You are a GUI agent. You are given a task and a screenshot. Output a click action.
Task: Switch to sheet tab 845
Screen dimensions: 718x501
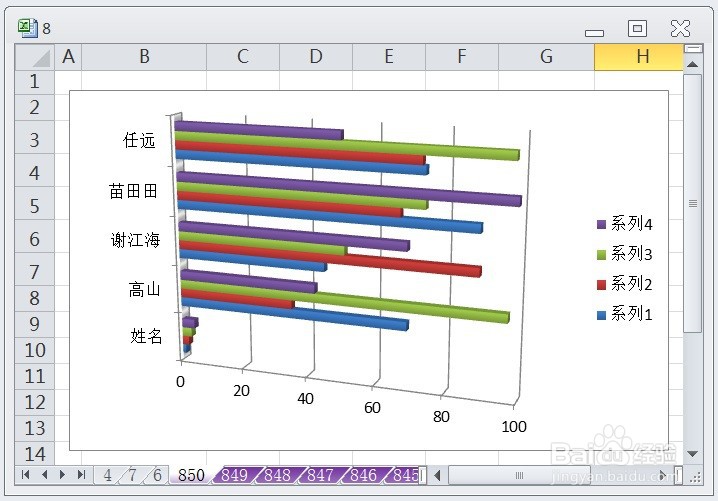[406, 475]
